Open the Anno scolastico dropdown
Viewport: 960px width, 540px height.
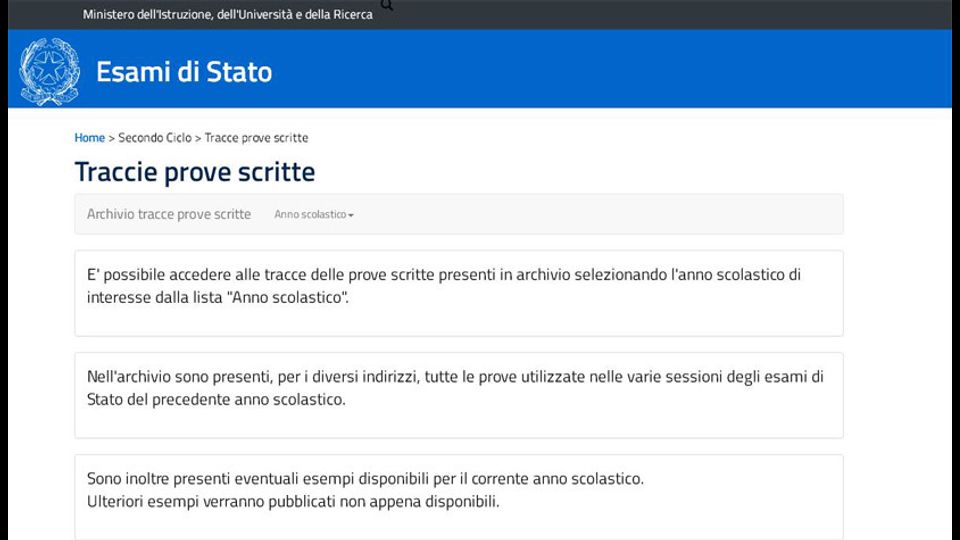coord(314,214)
